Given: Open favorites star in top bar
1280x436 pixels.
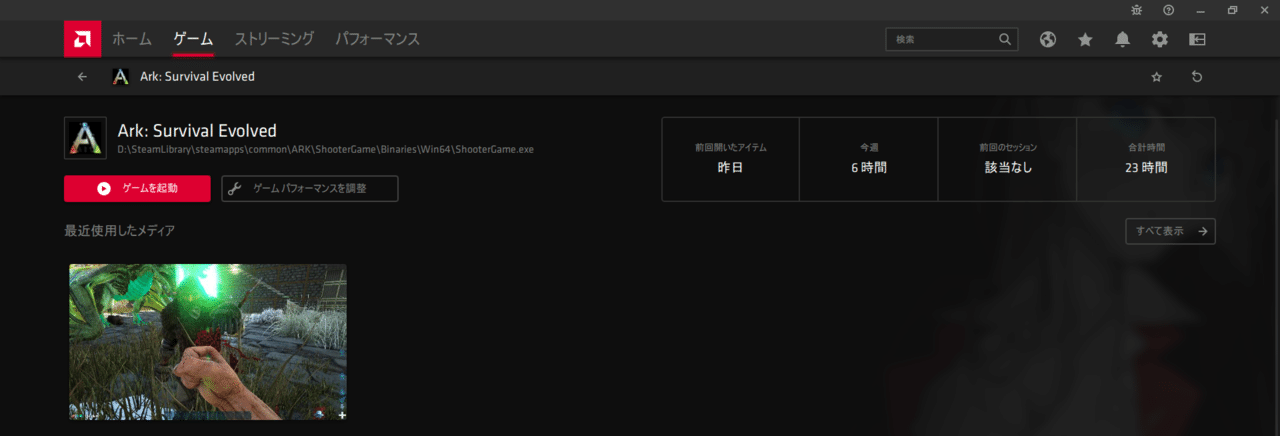Looking at the screenshot, I should [1085, 39].
